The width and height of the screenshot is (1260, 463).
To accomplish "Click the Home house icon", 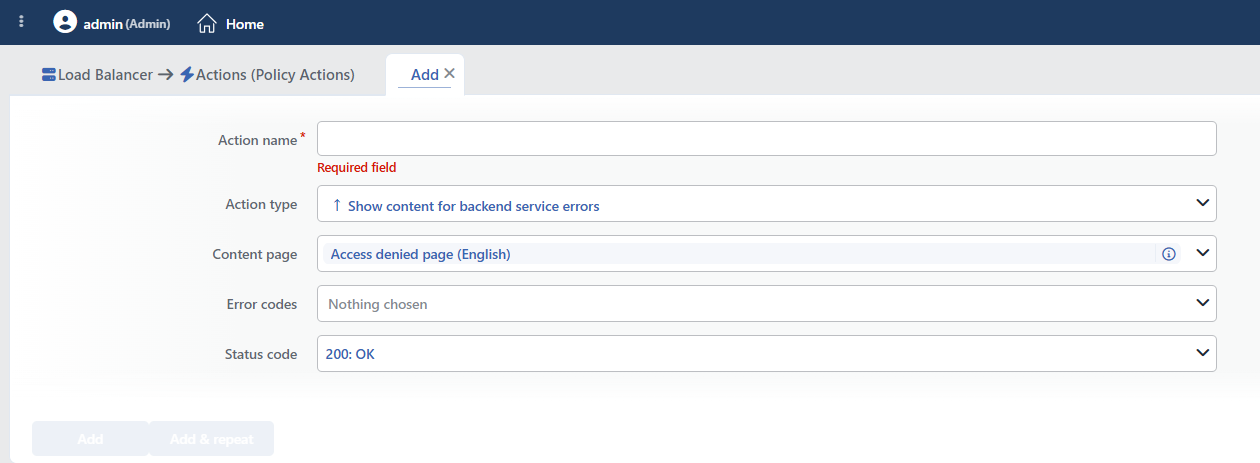I will pos(207,23).
